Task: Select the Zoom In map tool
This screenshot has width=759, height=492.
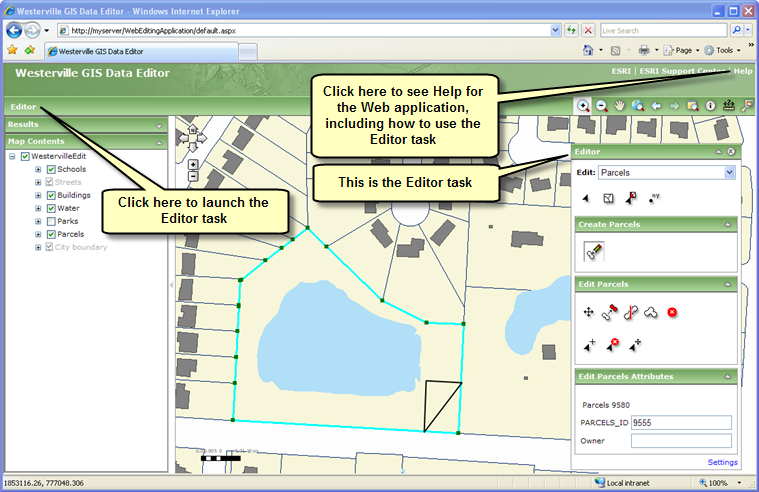Action: (583, 105)
